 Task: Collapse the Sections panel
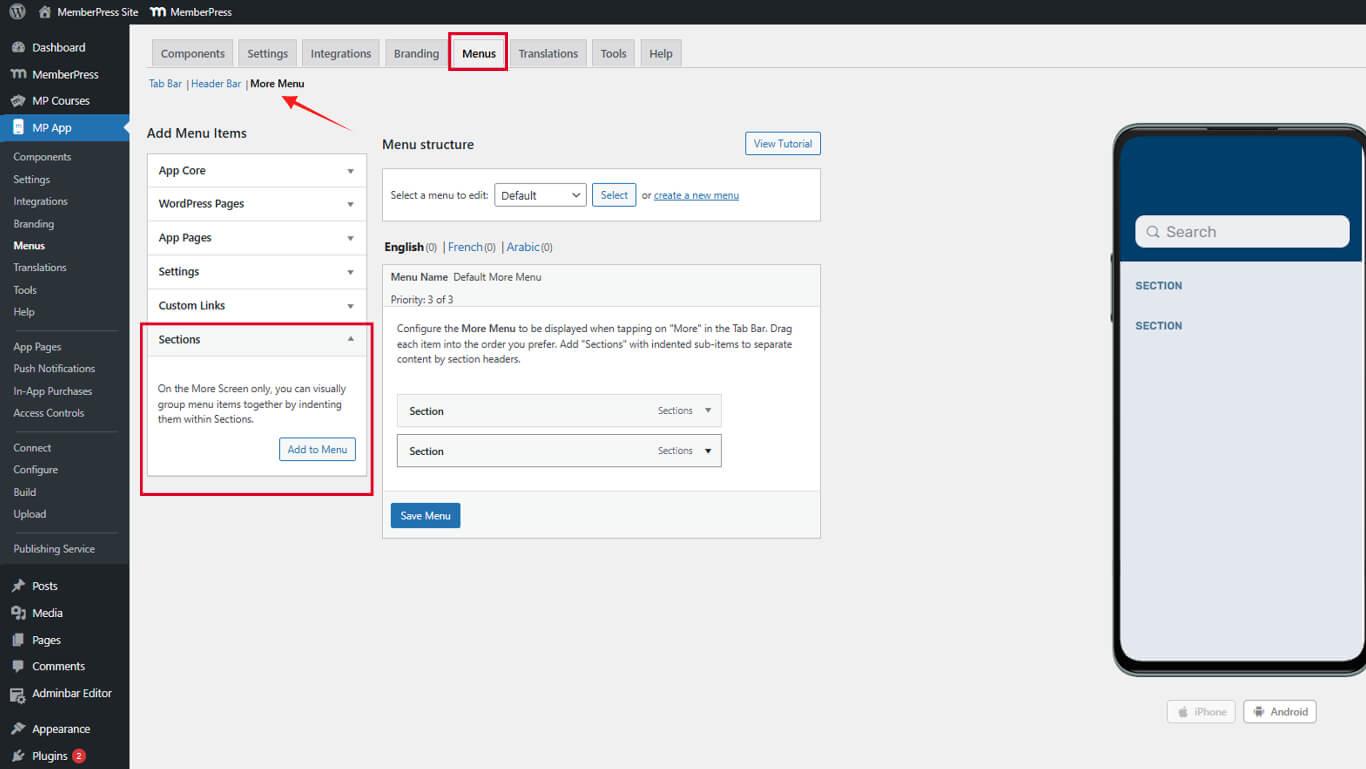click(x=350, y=340)
